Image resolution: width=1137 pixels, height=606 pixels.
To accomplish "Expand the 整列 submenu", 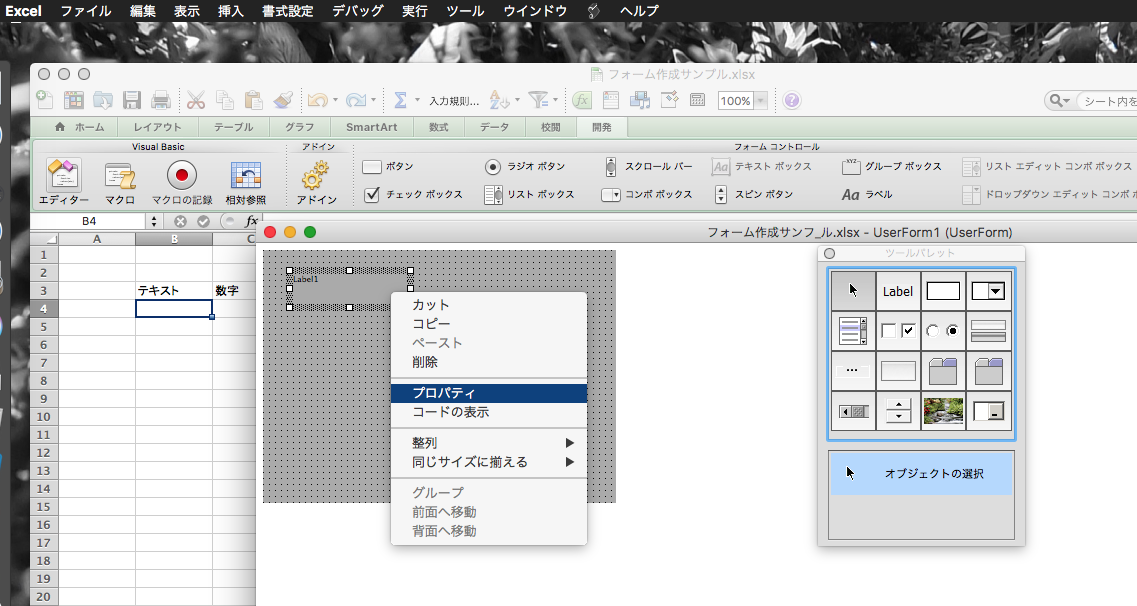I will click(x=487, y=443).
